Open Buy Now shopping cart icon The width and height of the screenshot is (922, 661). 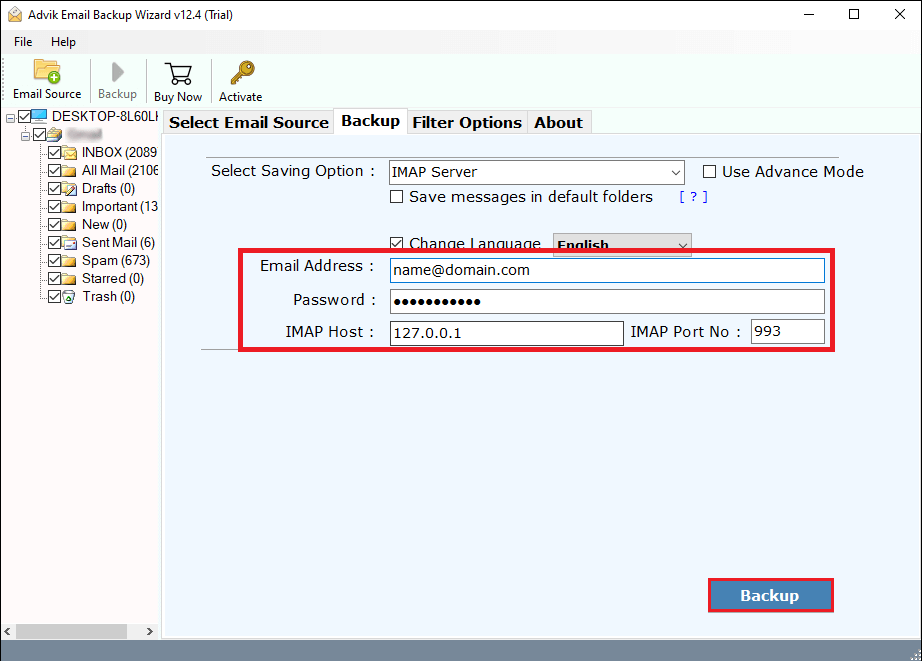(178, 72)
